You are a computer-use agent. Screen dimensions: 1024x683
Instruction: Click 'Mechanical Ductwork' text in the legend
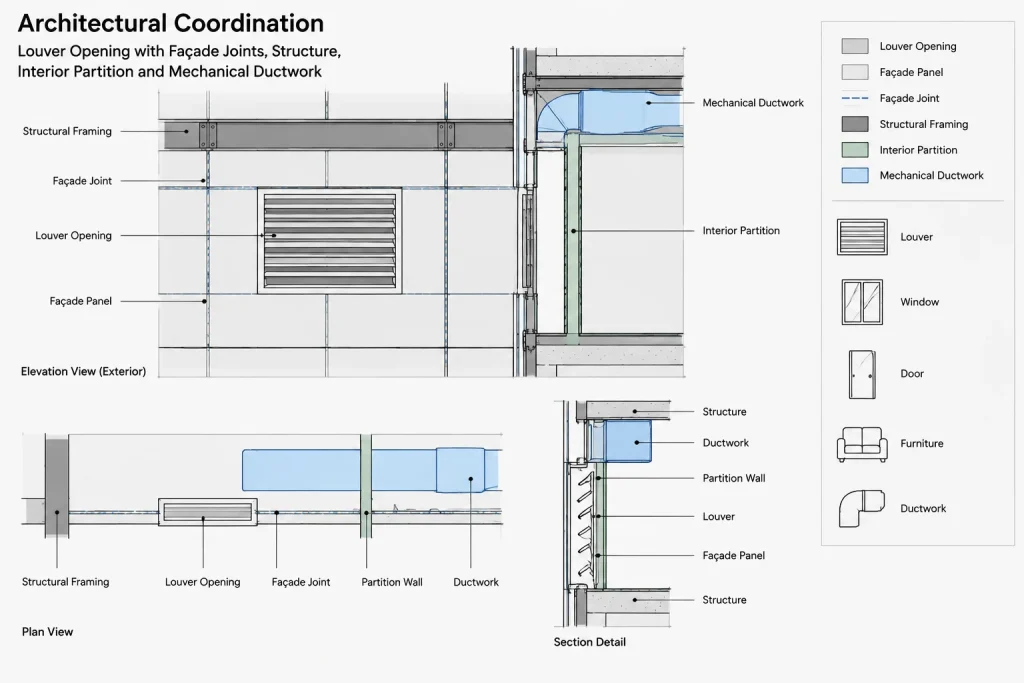coord(931,176)
